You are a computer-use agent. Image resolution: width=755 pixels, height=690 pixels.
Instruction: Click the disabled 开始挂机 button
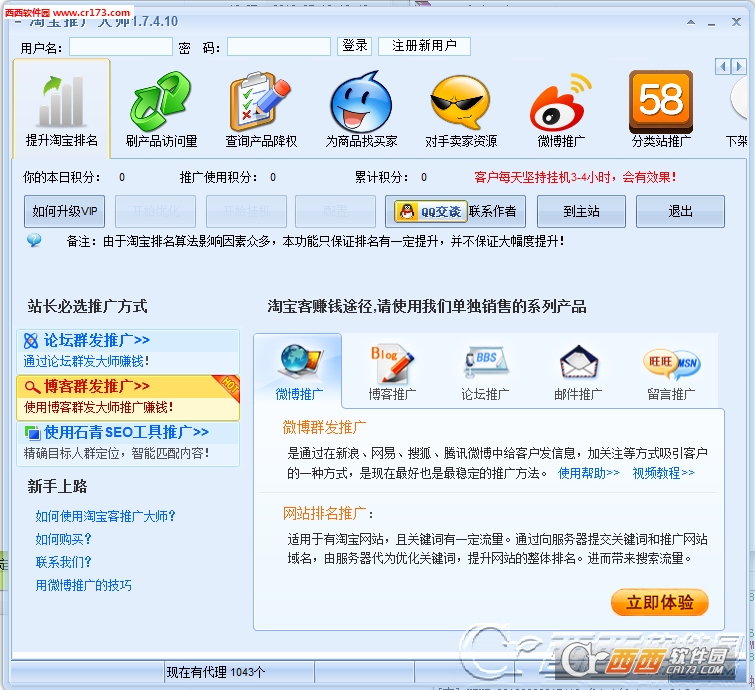[x=247, y=211]
